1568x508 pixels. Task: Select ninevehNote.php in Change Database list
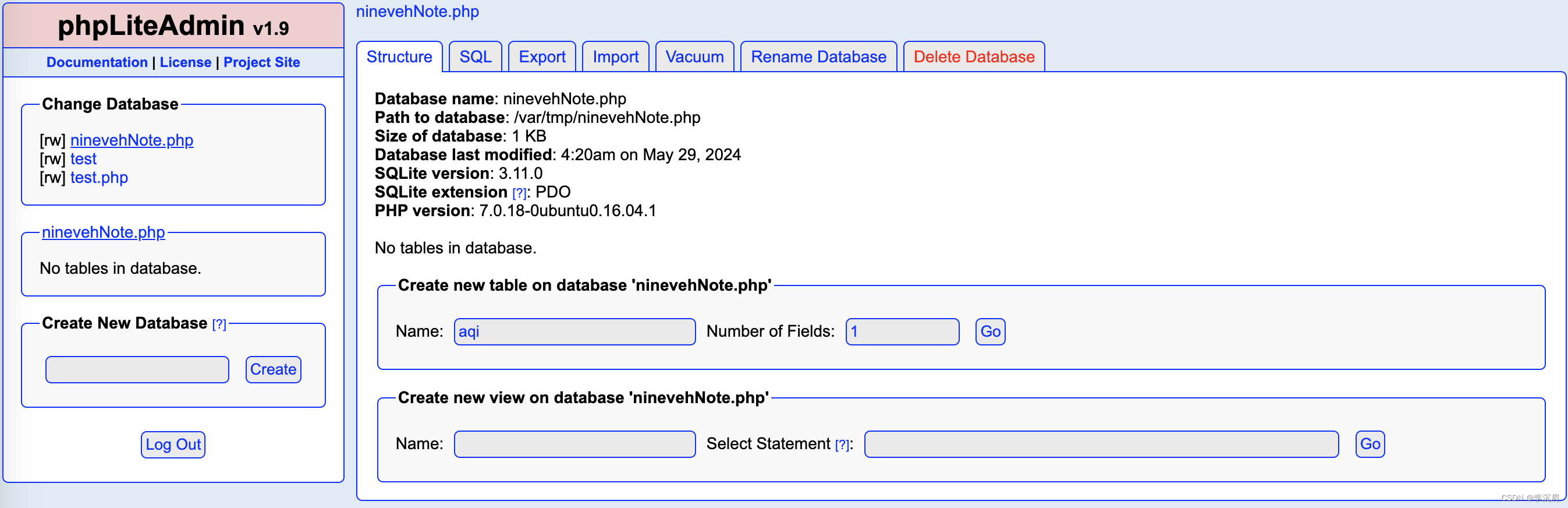click(x=132, y=140)
